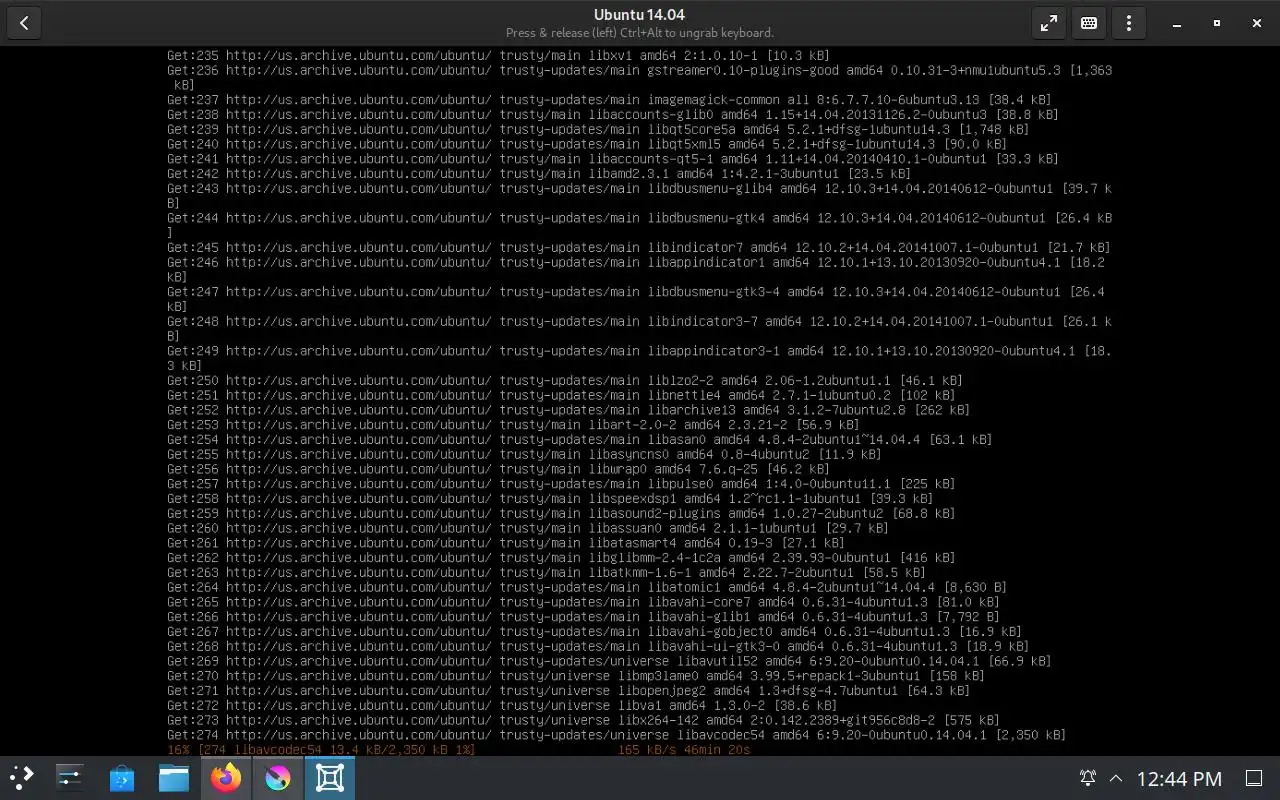Close the Ubuntu 14.04 window
The image size is (1280, 800).
[1257, 23]
